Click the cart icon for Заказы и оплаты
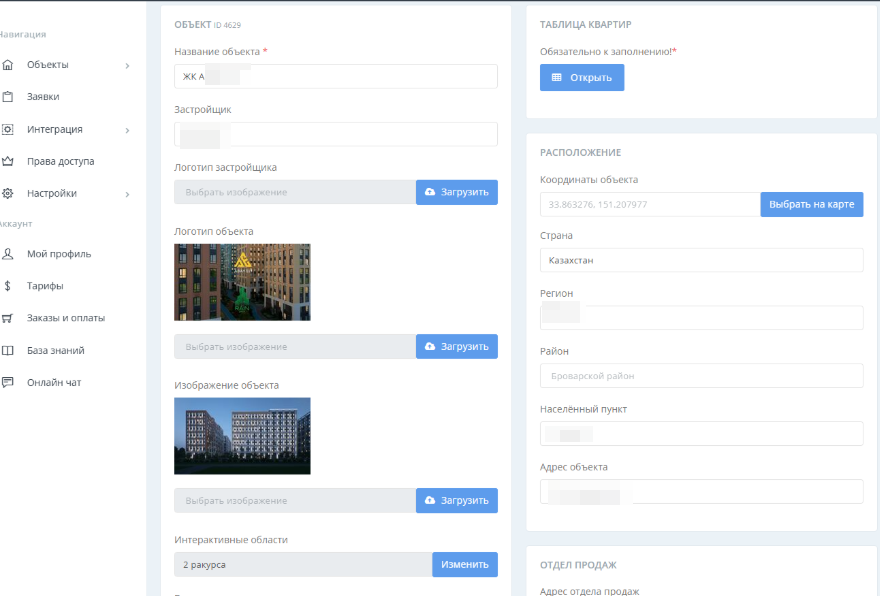 (8, 318)
